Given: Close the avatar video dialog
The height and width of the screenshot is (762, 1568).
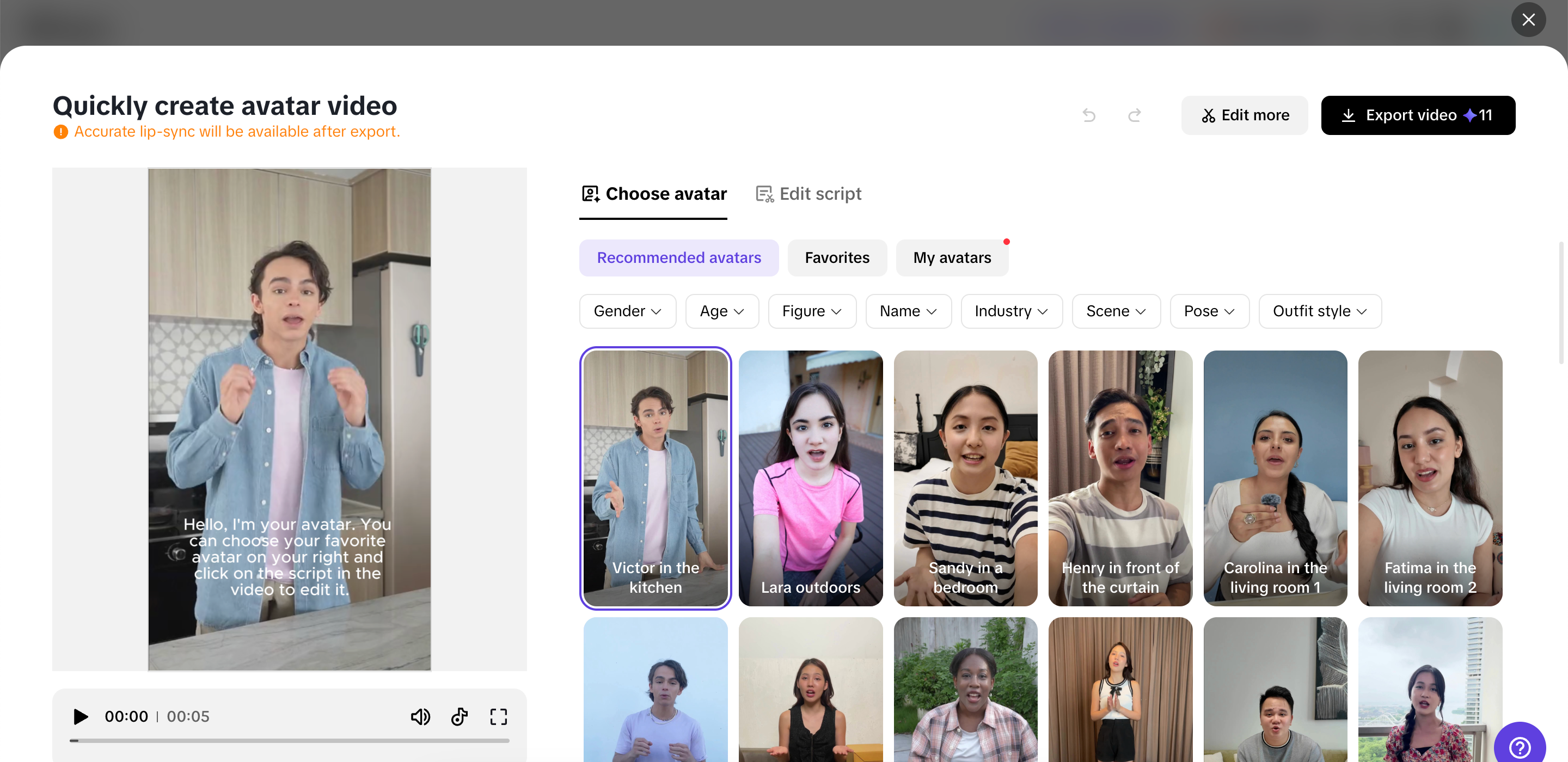Looking at the screenshot, I should [1528, 20].
